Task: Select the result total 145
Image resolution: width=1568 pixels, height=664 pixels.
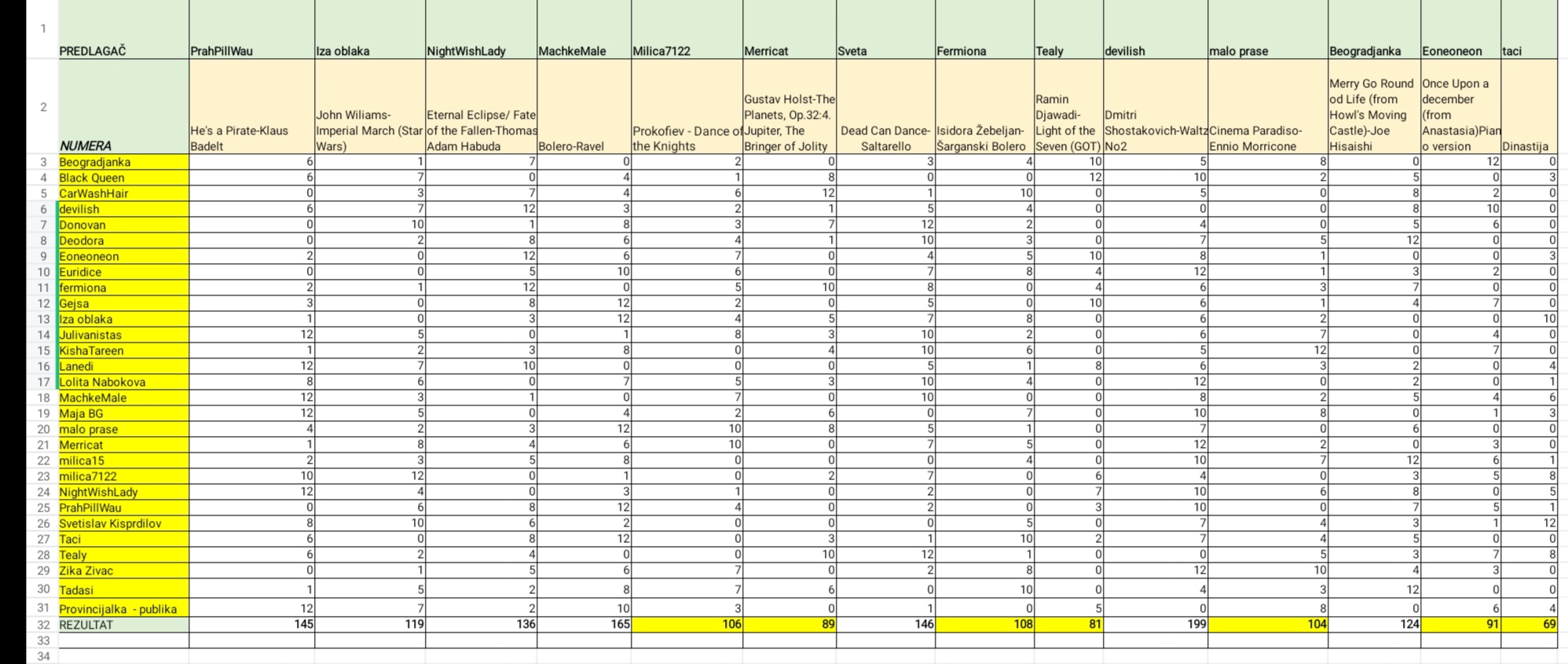Action: tap(251, 625)
